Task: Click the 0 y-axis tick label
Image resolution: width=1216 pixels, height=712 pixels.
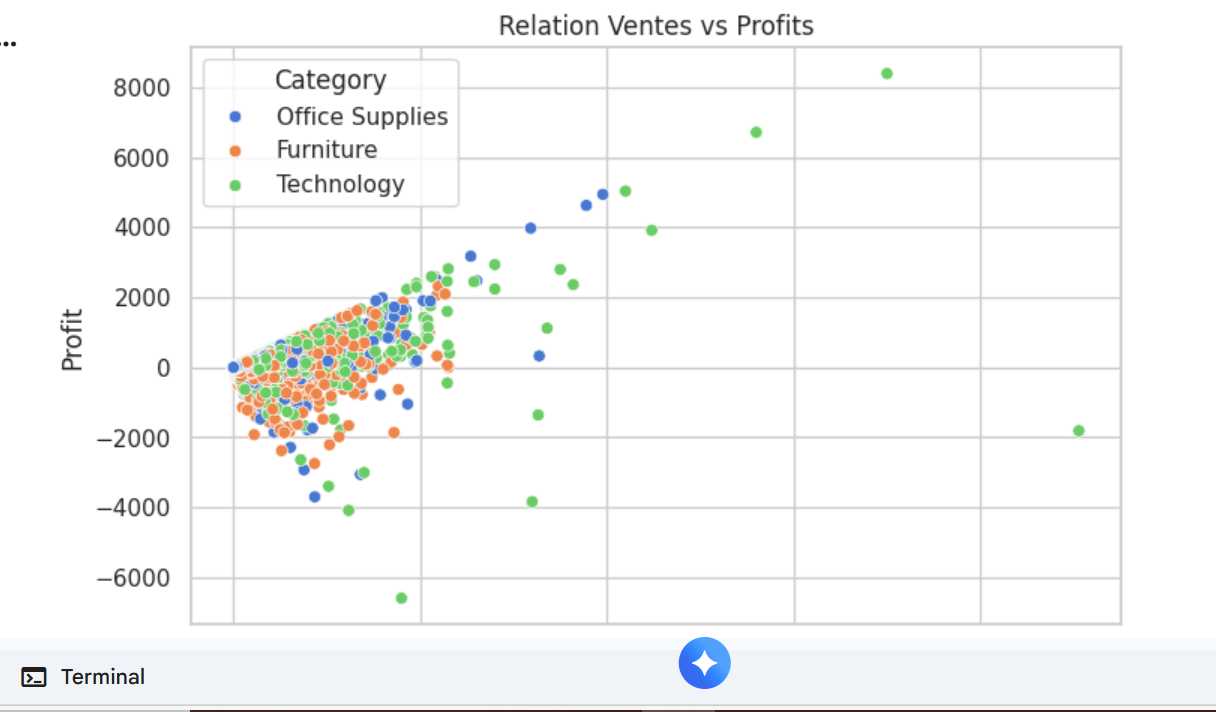Action: coord(164,368)
